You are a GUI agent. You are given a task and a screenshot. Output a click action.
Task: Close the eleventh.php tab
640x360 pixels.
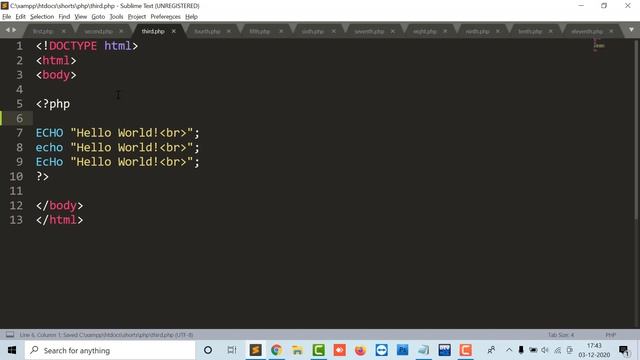point(611,31)
